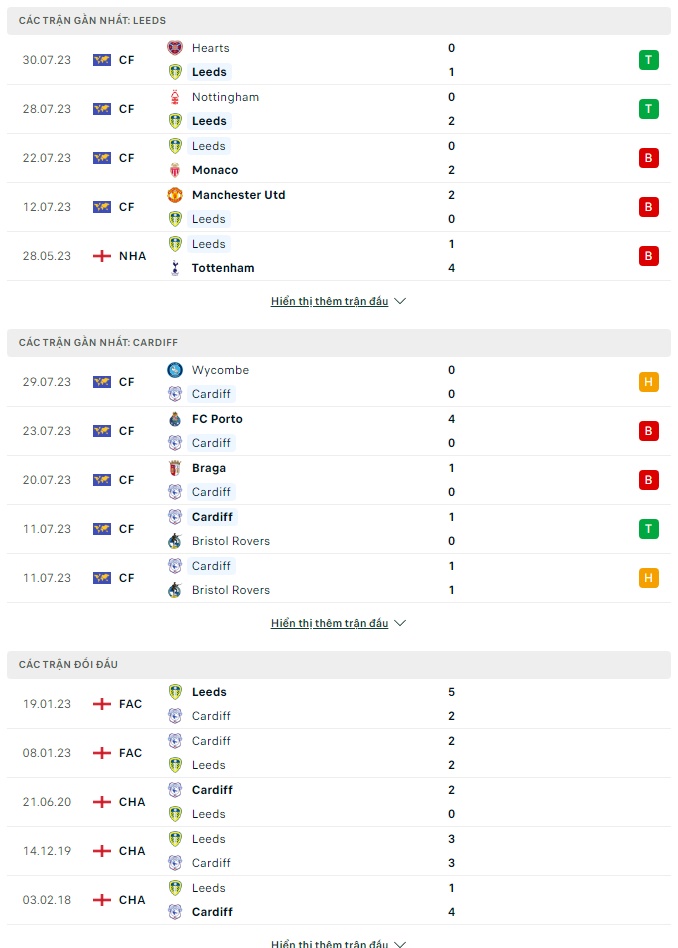Click red B badge for Tottenham match
678x948 pixels.
point(648,256)
